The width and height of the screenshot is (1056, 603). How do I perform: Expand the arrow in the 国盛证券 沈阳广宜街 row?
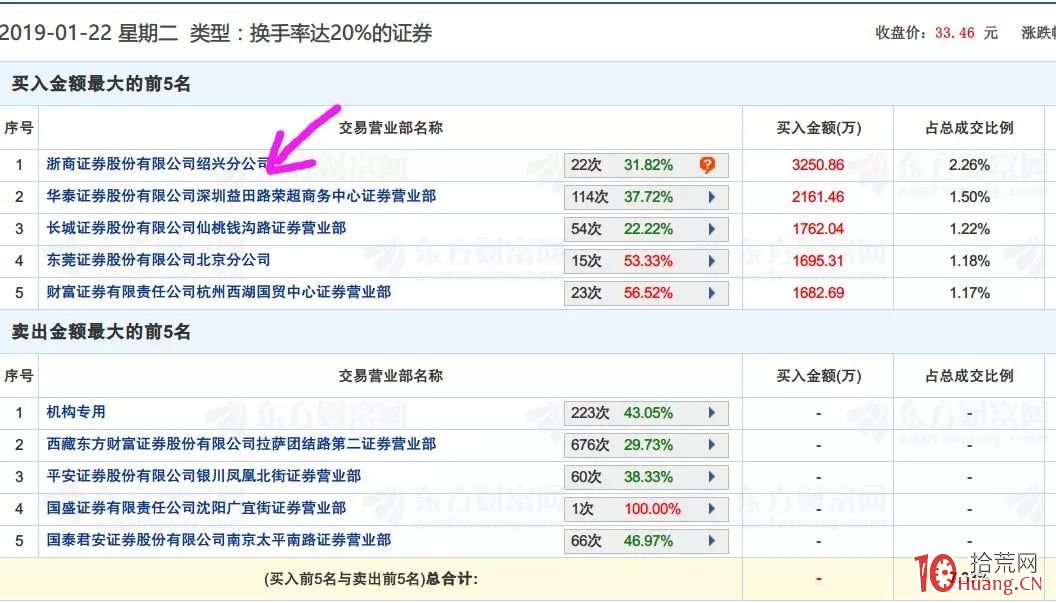pos(712,509)
